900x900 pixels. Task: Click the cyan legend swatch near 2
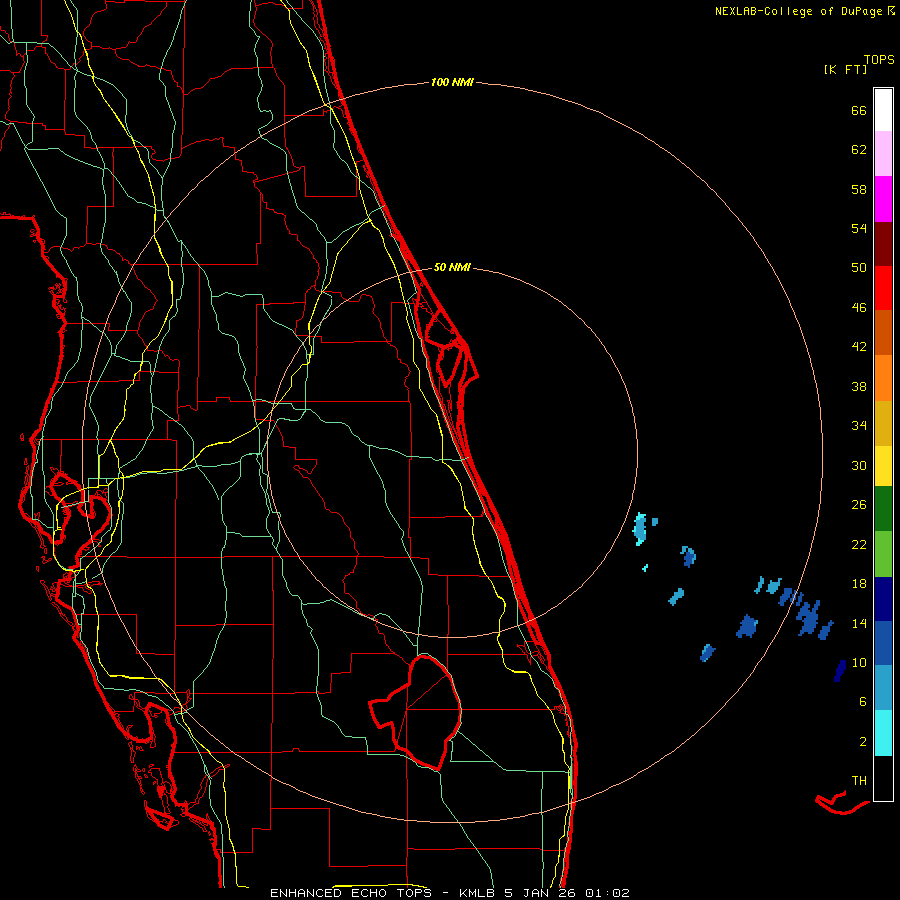883,733
